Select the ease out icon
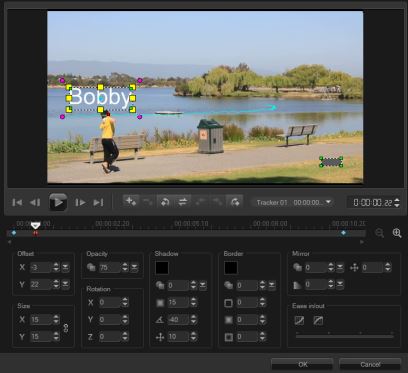This screenshot has width=408, height=373. pyautogui.click(x=318, y=321)
